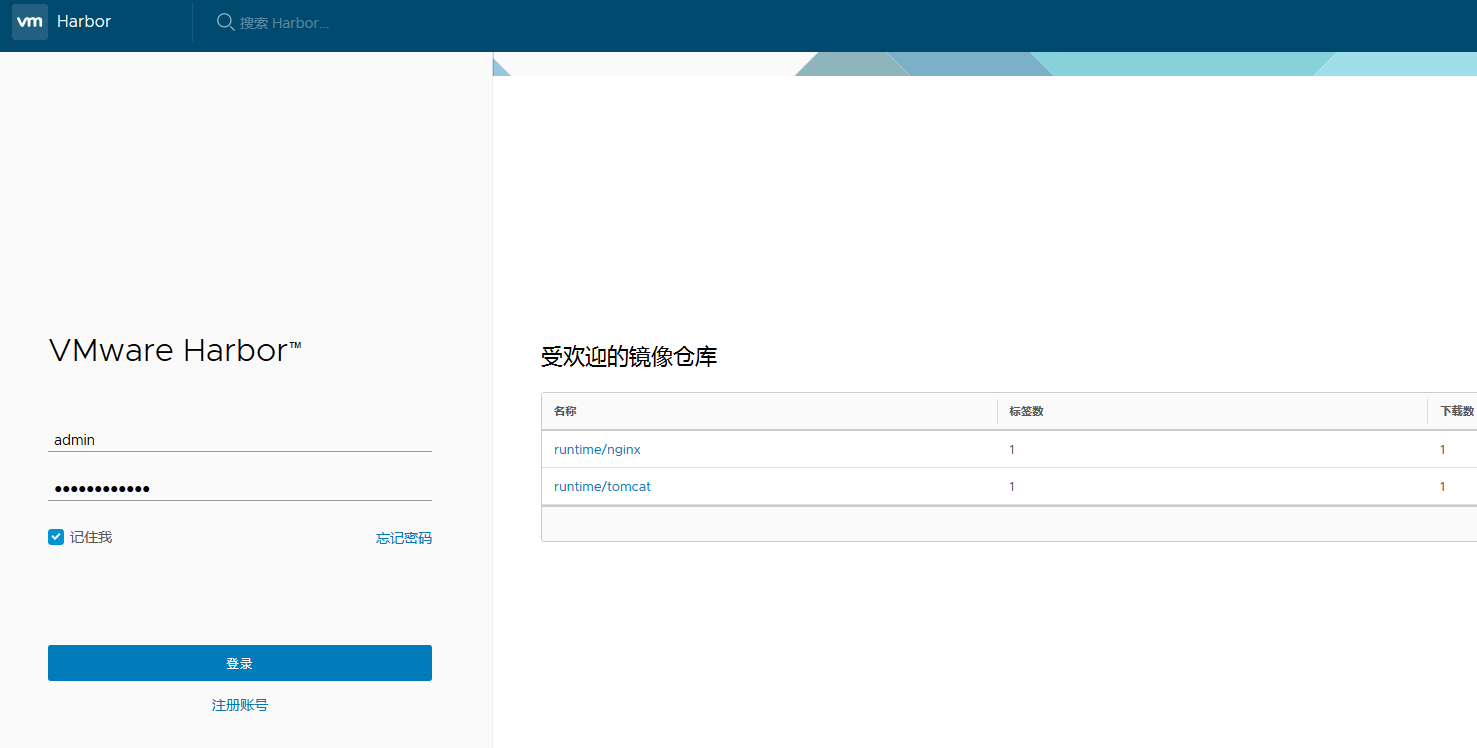Screen dimensions: 1477x748
Task: Select the Harbor brand name in header
Action: point(84,21)
